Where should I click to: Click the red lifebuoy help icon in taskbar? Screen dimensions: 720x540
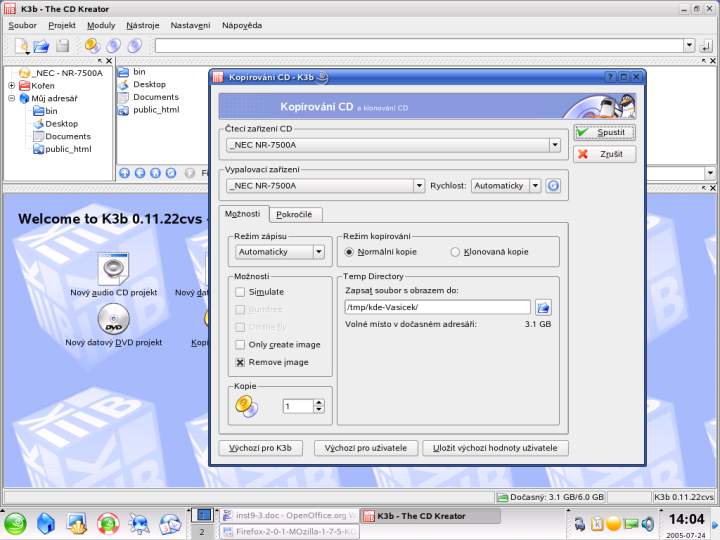(x=108, y=524)
